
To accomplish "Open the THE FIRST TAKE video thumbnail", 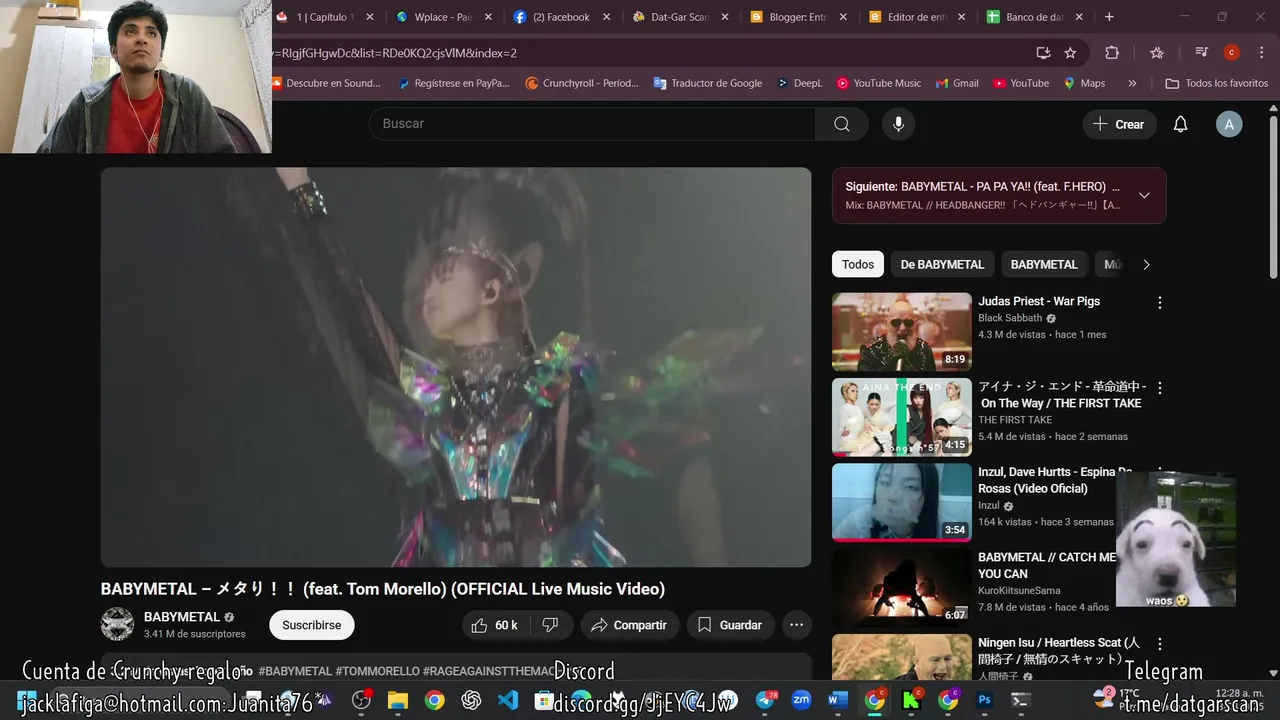I will coord(902,417).
